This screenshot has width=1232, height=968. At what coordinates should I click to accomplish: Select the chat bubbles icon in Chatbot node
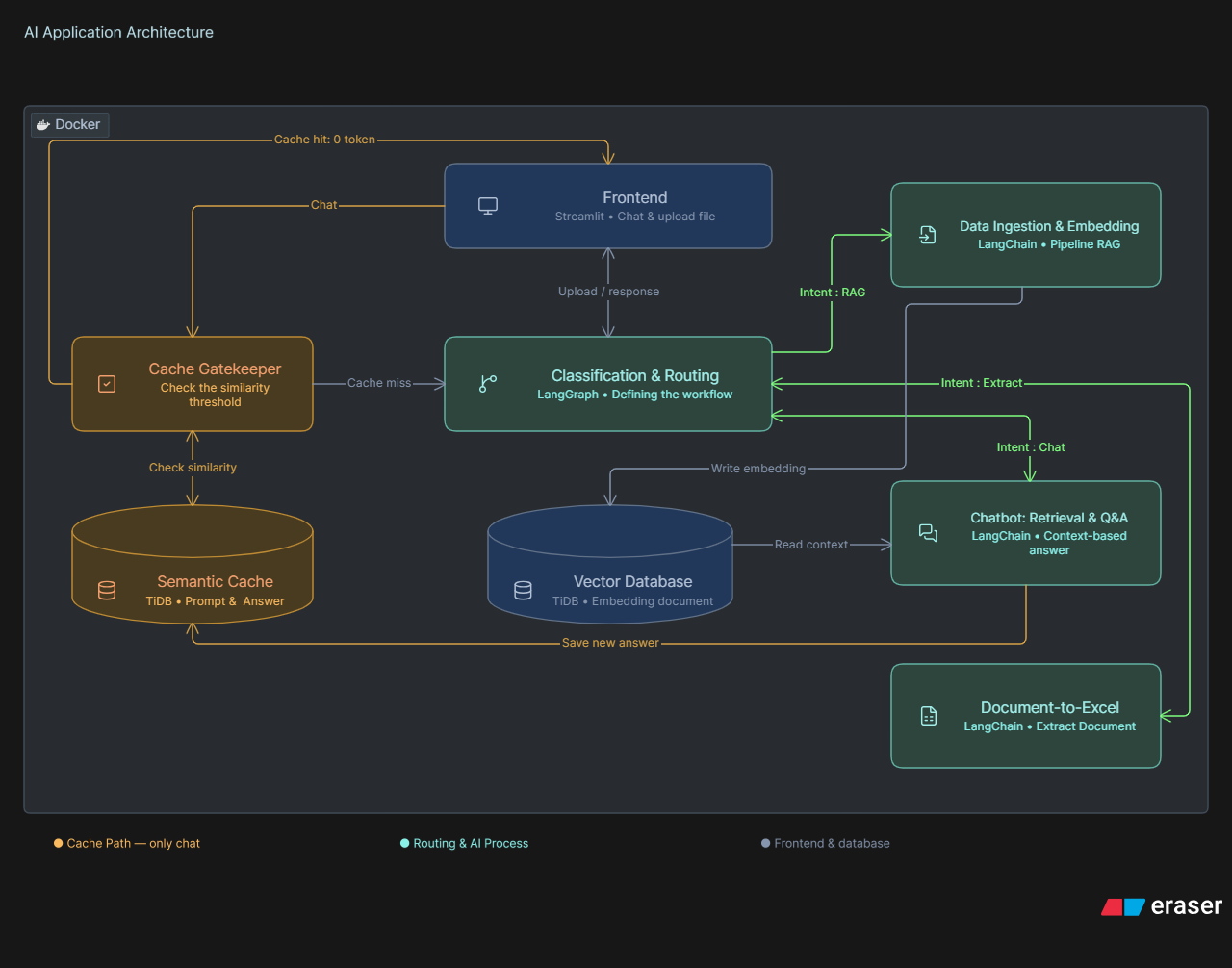928,533
